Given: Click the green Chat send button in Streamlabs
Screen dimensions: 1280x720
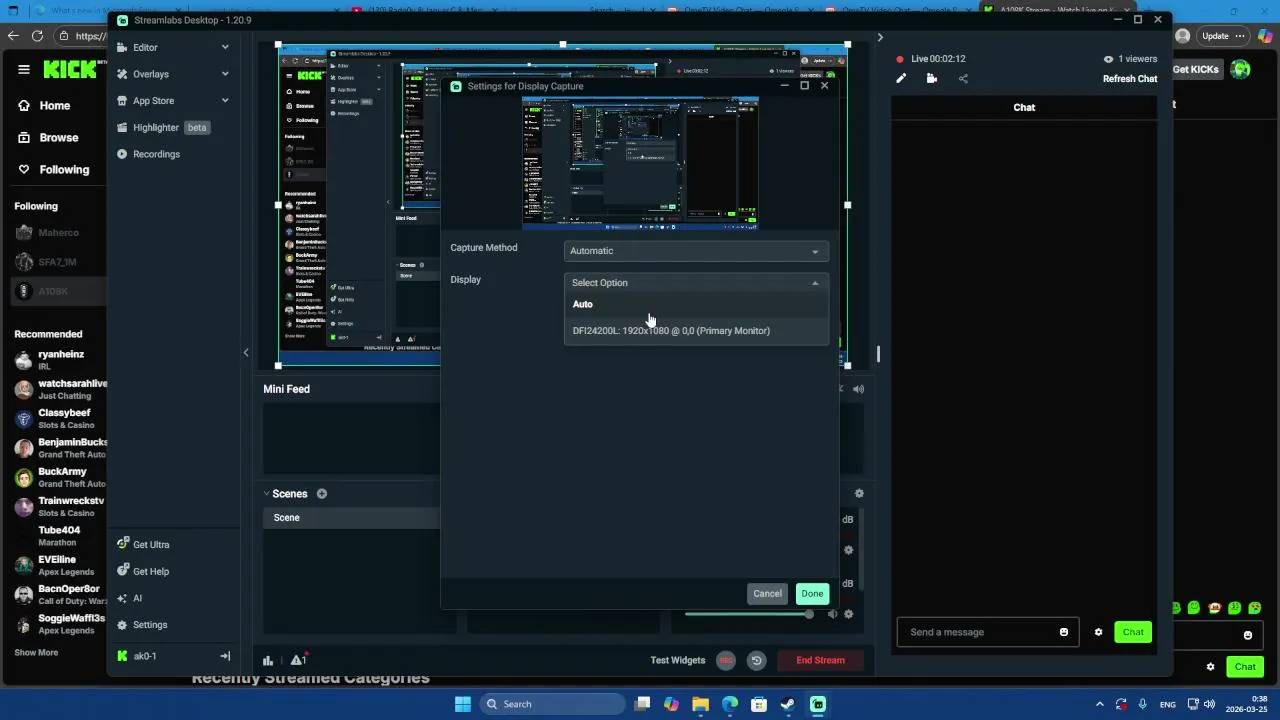Looking at the screenshot, I should [x=1133, y=632].
